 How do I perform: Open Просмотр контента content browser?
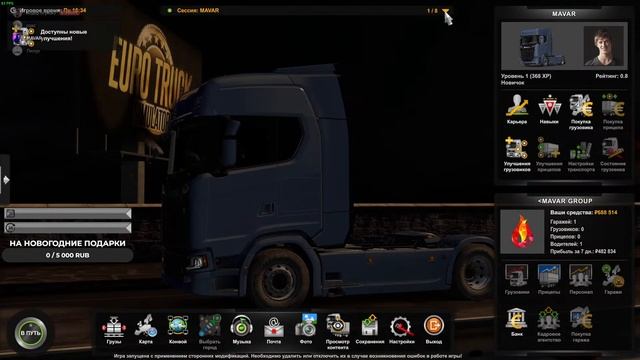(338, 332)
